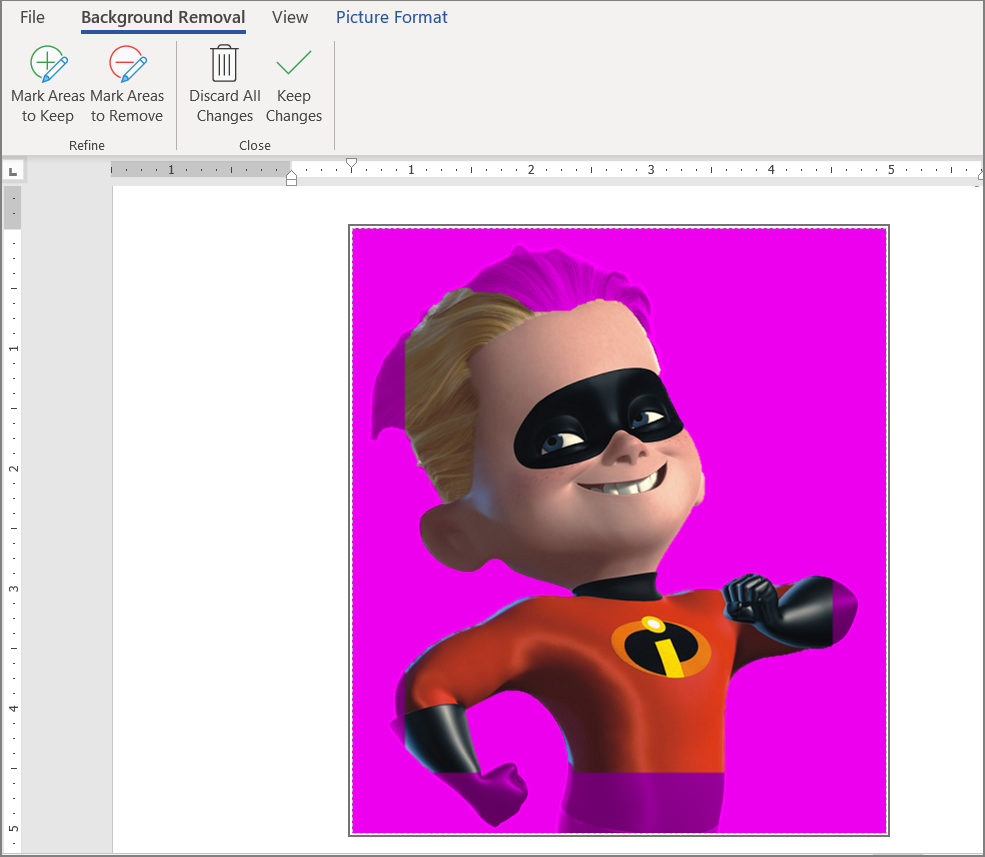Open the View tab
985x857 pixels.
coord(290,17)
